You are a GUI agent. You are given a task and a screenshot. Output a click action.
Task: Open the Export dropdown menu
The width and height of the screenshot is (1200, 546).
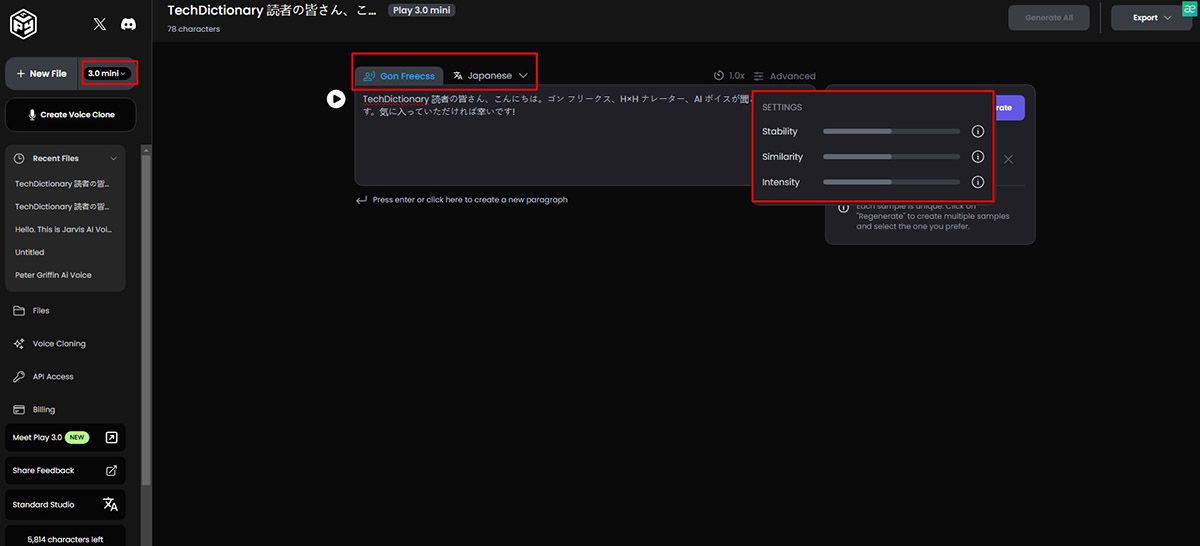click(x=1151, y=18)
